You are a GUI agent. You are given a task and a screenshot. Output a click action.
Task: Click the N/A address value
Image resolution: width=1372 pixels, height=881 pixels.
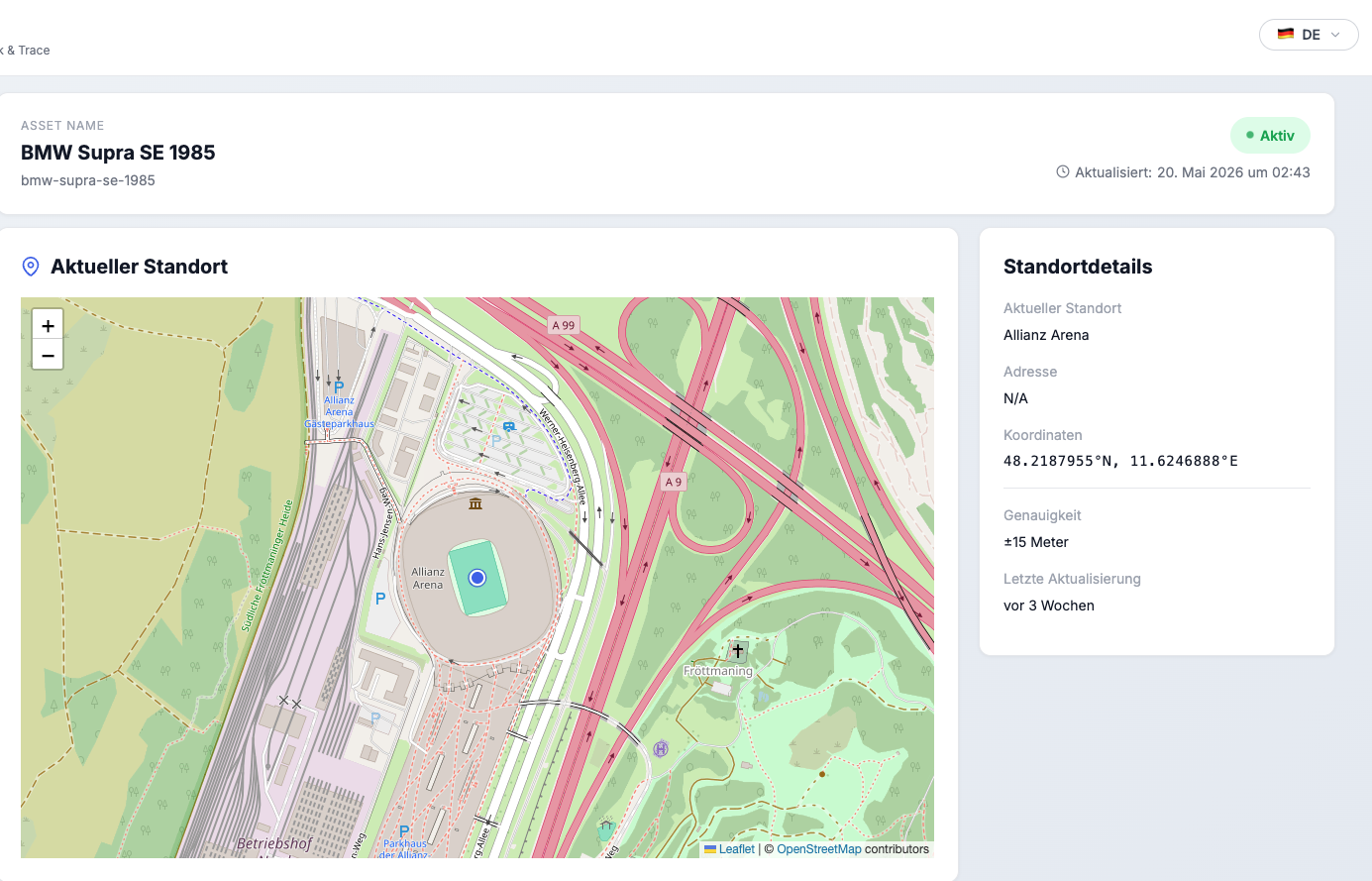[1015, 398]
